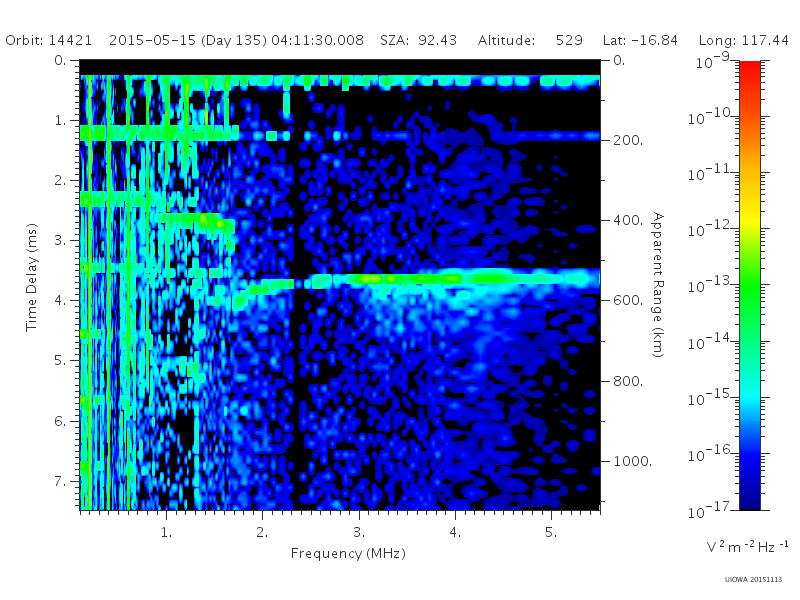
Task: Click the '4.' tick on time delay axis
Action: (60, 301)
